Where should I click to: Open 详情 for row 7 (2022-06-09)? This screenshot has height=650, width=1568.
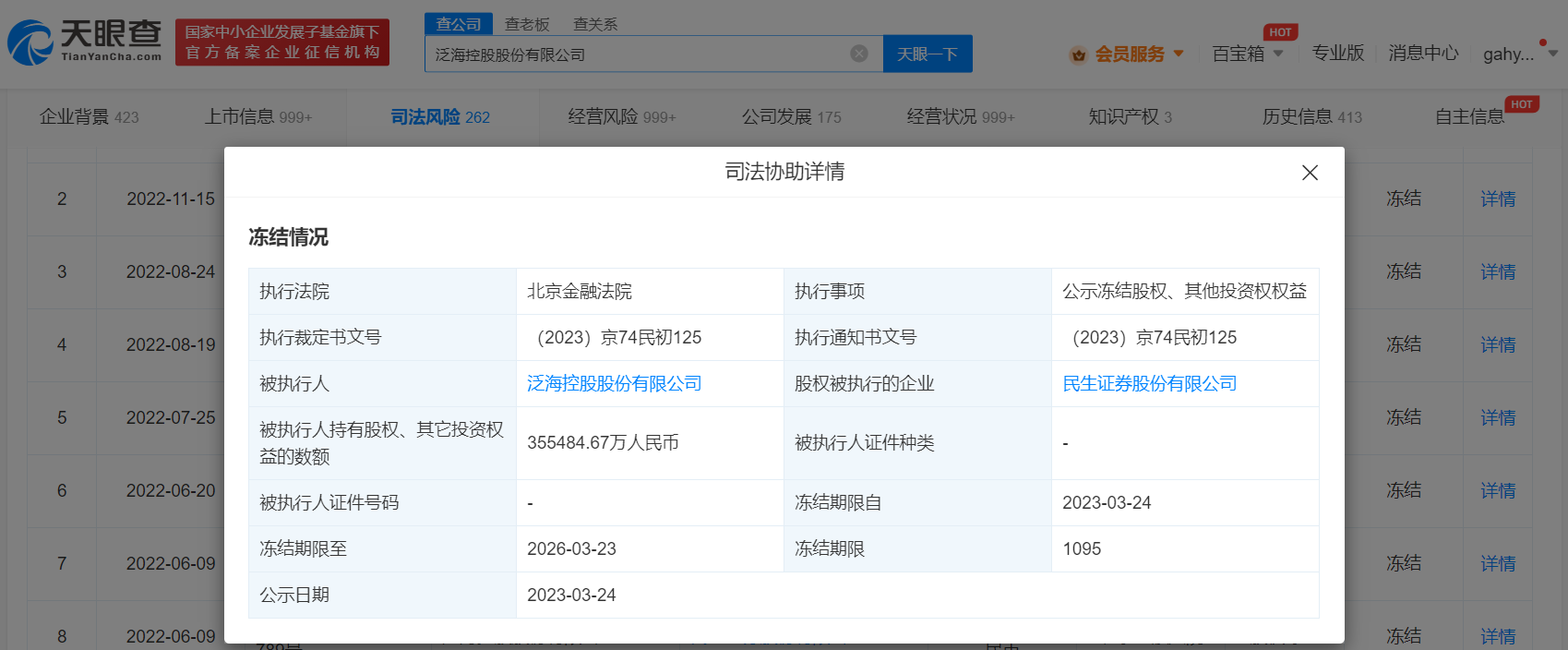1498,563
